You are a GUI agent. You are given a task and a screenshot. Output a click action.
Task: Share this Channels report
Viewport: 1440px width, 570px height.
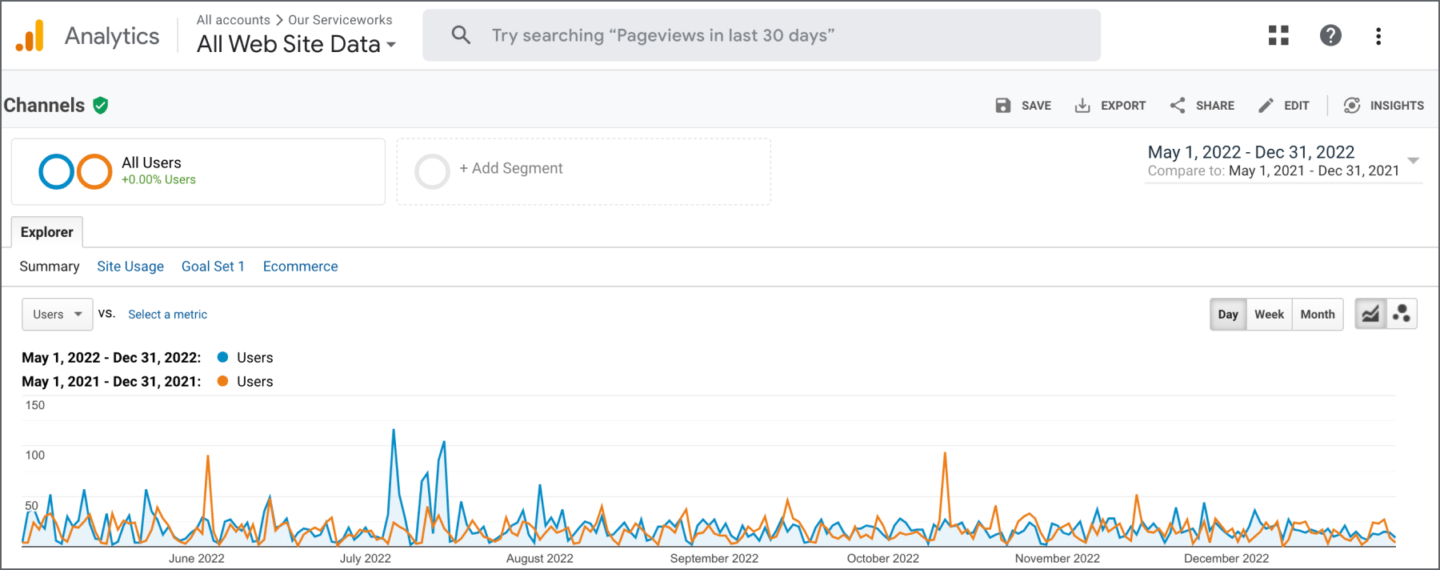coord(1202,105)
